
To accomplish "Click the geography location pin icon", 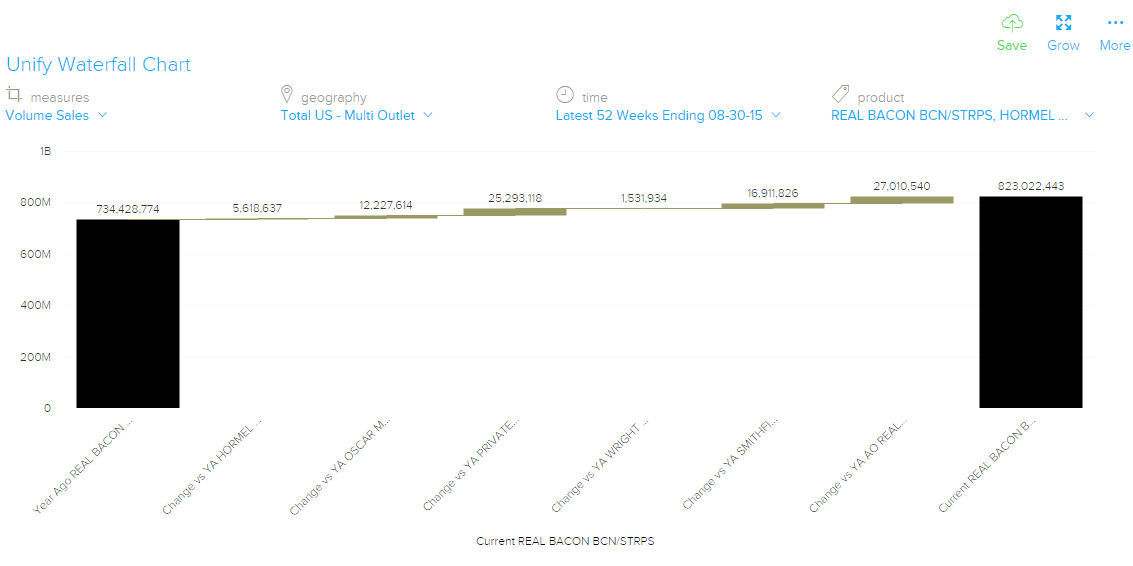I will (x=287, y=96).
